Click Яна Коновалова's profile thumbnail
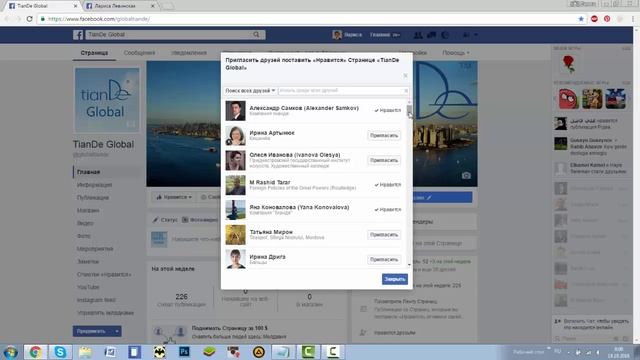This screenshot has width=640, height=360. coord(236,210)
